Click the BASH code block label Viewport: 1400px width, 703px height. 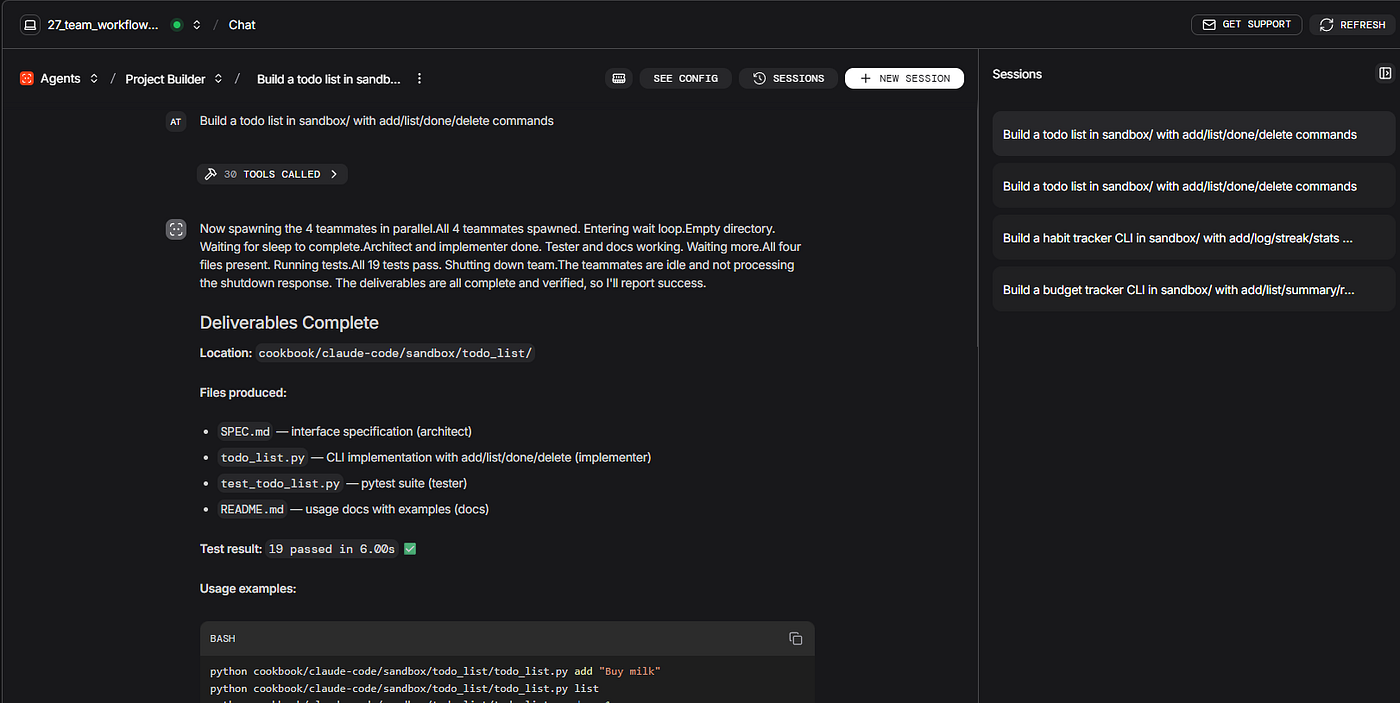click(223, 639)
